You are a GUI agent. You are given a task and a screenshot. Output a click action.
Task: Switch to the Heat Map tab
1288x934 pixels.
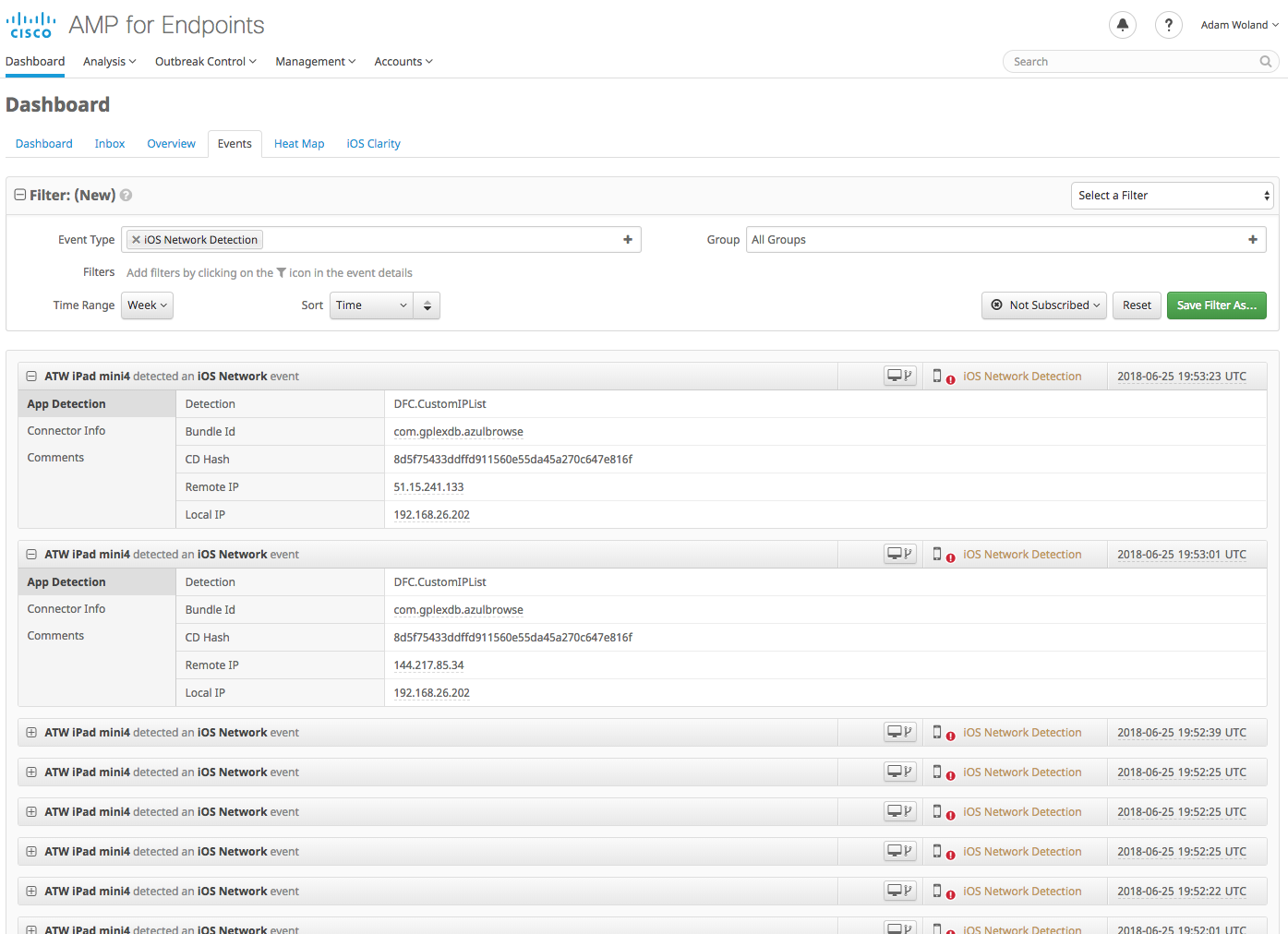(x=299, y=144)
